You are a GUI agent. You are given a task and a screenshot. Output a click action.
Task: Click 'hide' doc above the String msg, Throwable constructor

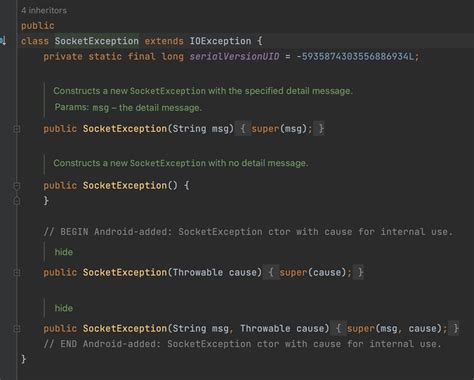(x=64, y=308)
